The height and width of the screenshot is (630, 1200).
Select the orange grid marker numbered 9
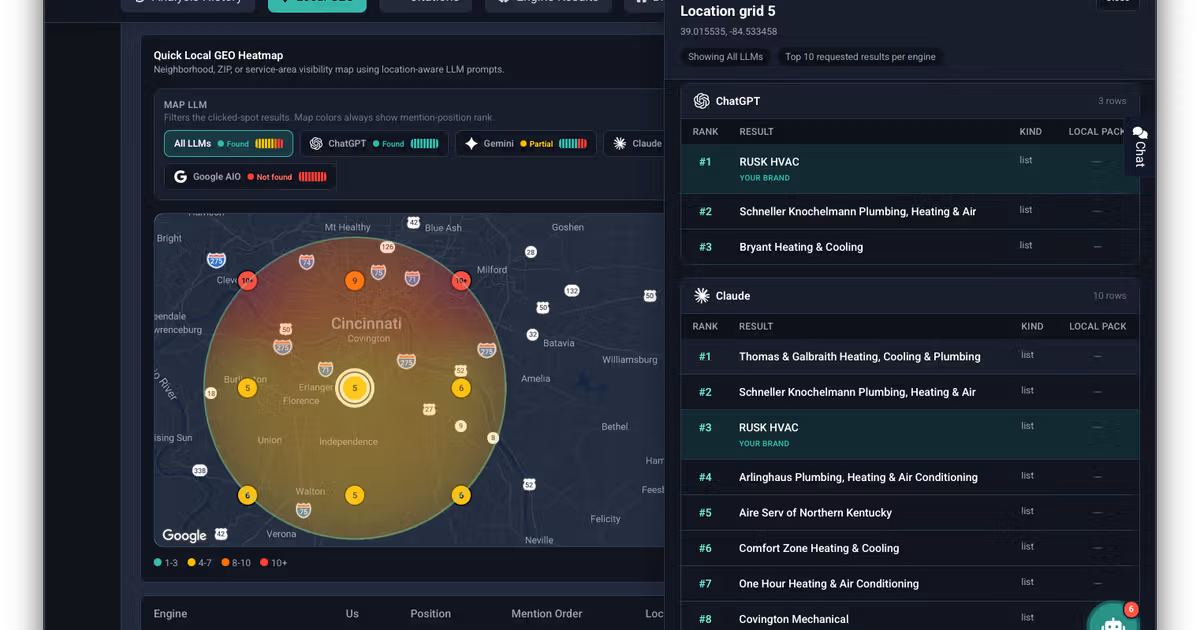pyautogui.click(x=353, y=281)
